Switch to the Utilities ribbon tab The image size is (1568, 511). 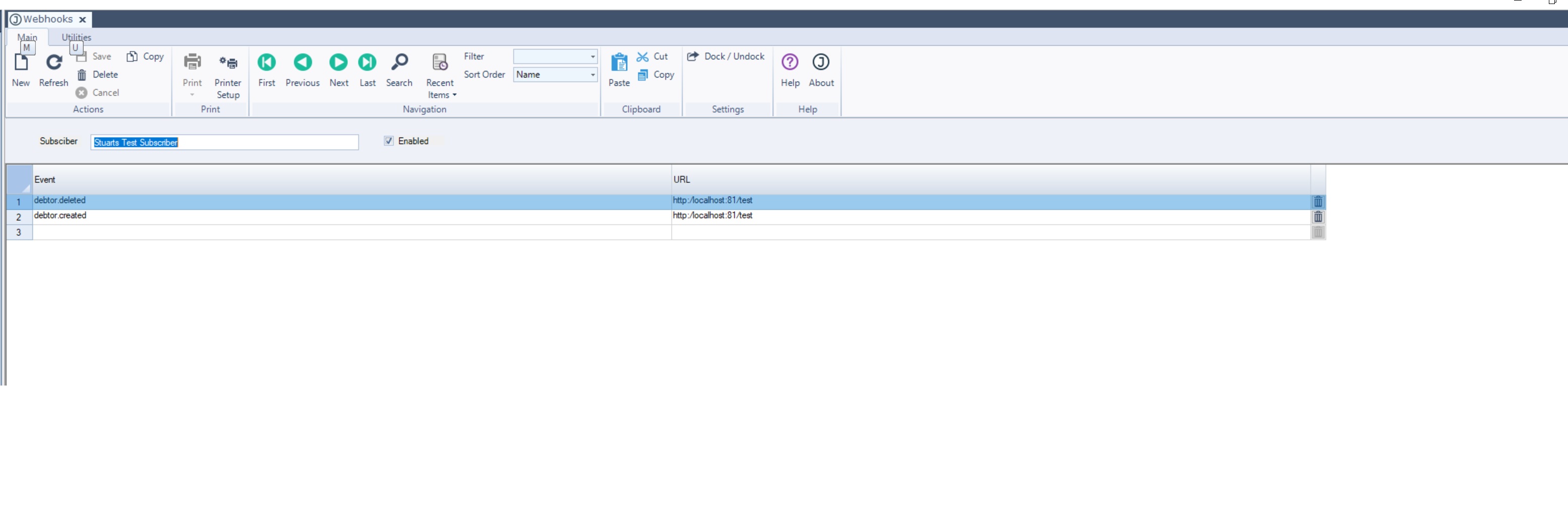(76, 37)
